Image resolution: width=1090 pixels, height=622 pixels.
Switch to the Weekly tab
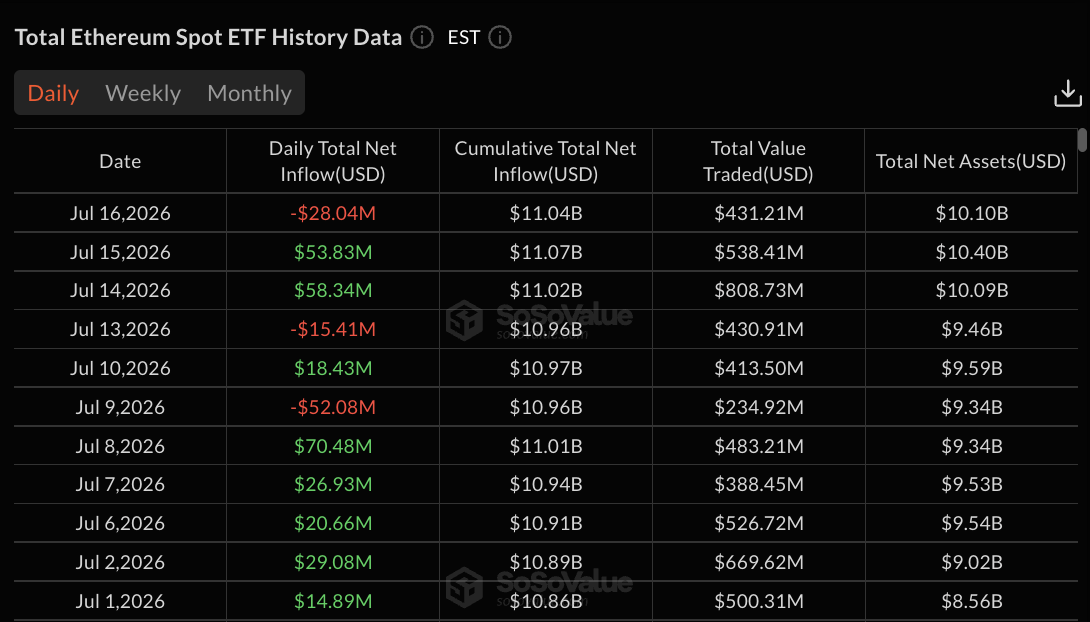143,93
